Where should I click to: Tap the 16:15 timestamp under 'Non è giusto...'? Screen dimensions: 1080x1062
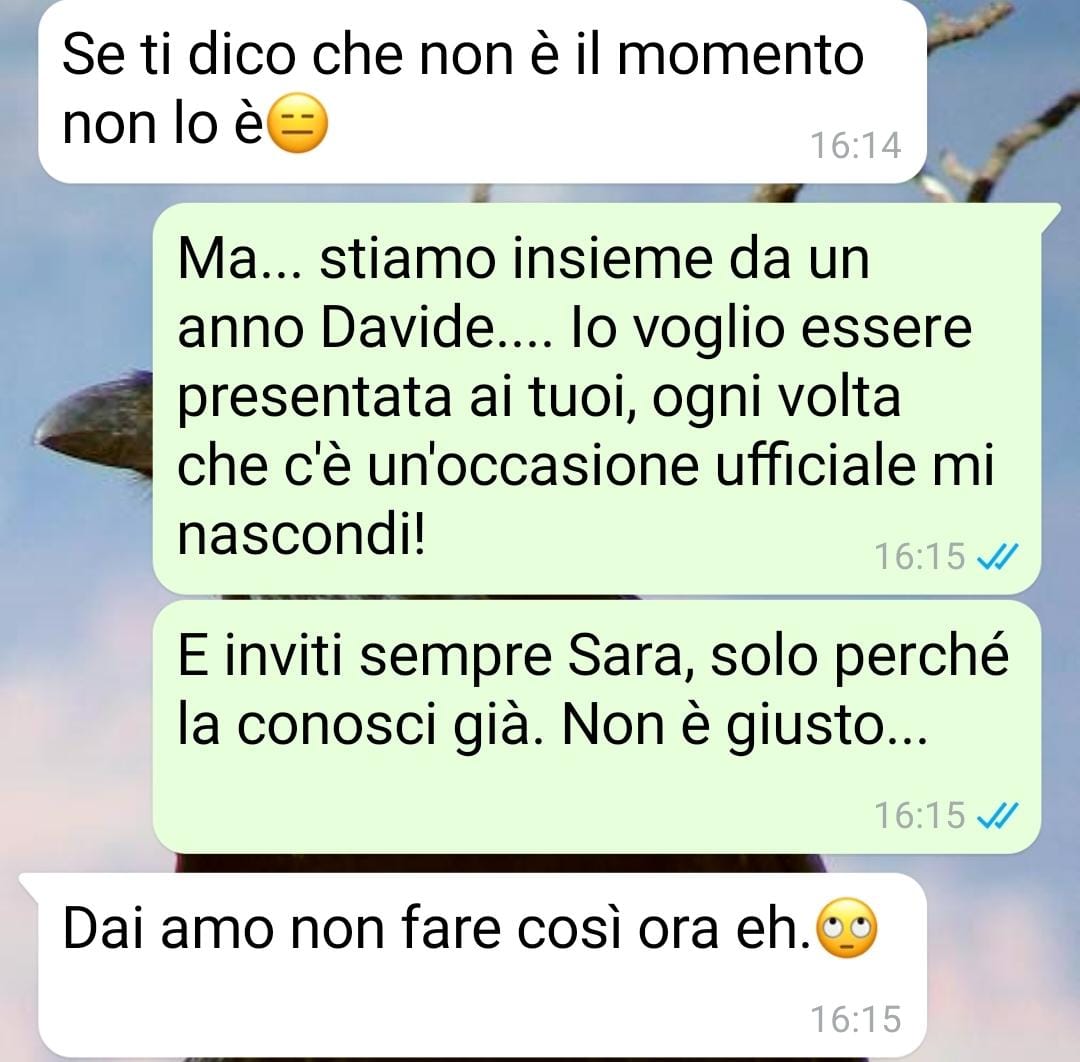[x=920, y=815]
